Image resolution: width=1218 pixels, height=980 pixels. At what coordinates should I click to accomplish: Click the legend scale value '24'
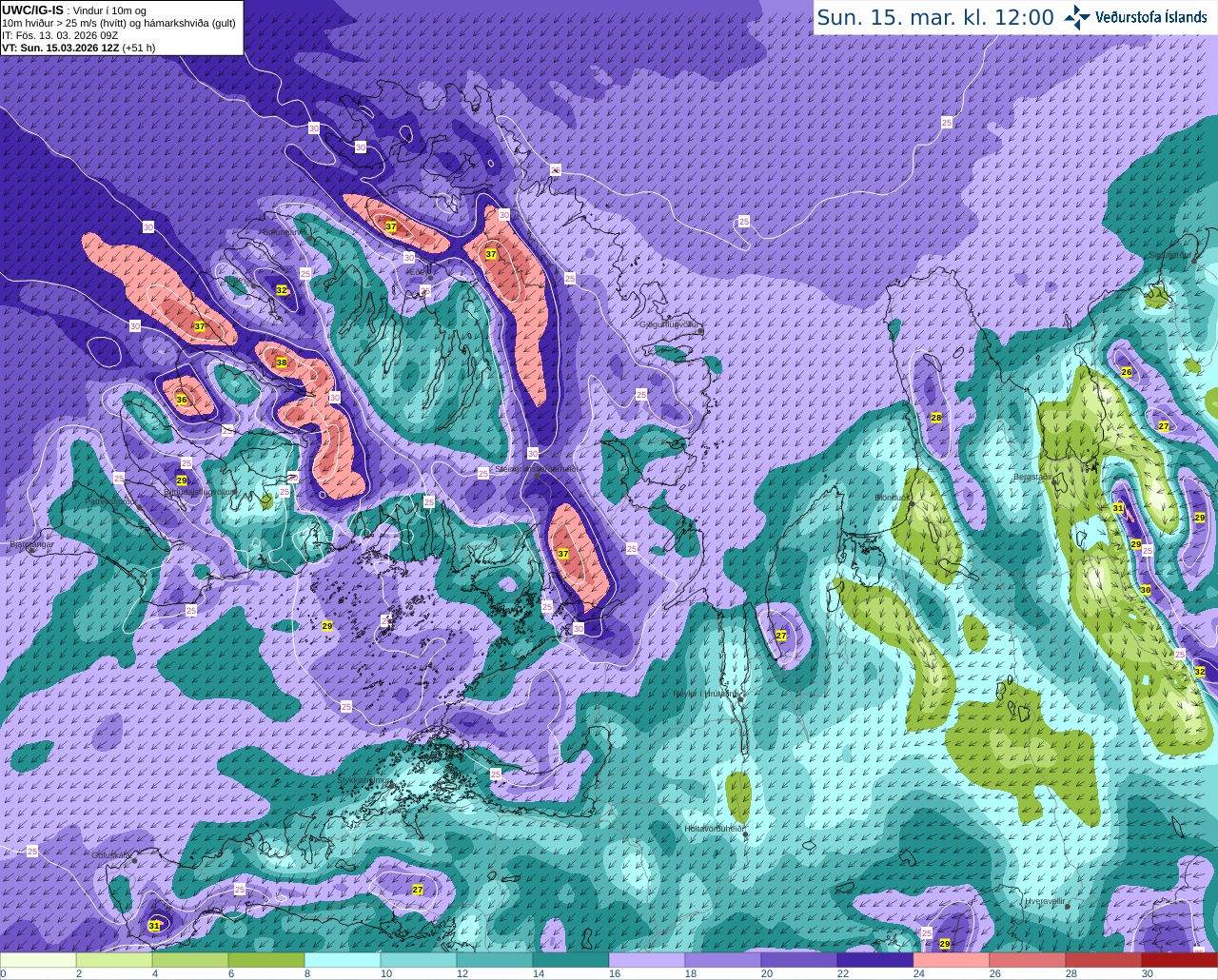[x=919, y=973]
